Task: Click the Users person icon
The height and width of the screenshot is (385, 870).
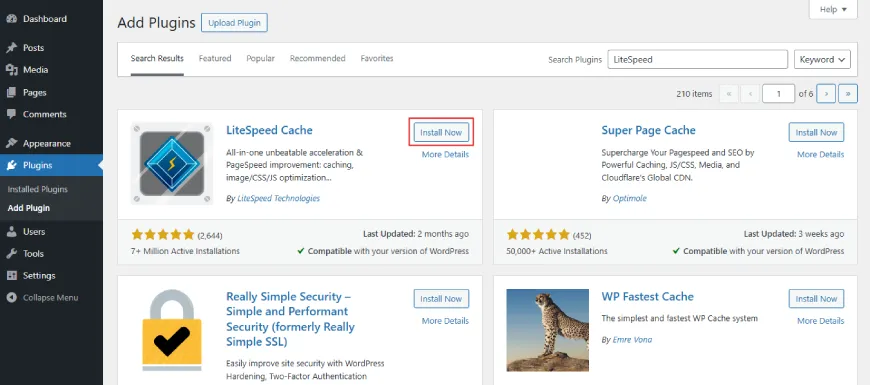Action: click(11, 231)
